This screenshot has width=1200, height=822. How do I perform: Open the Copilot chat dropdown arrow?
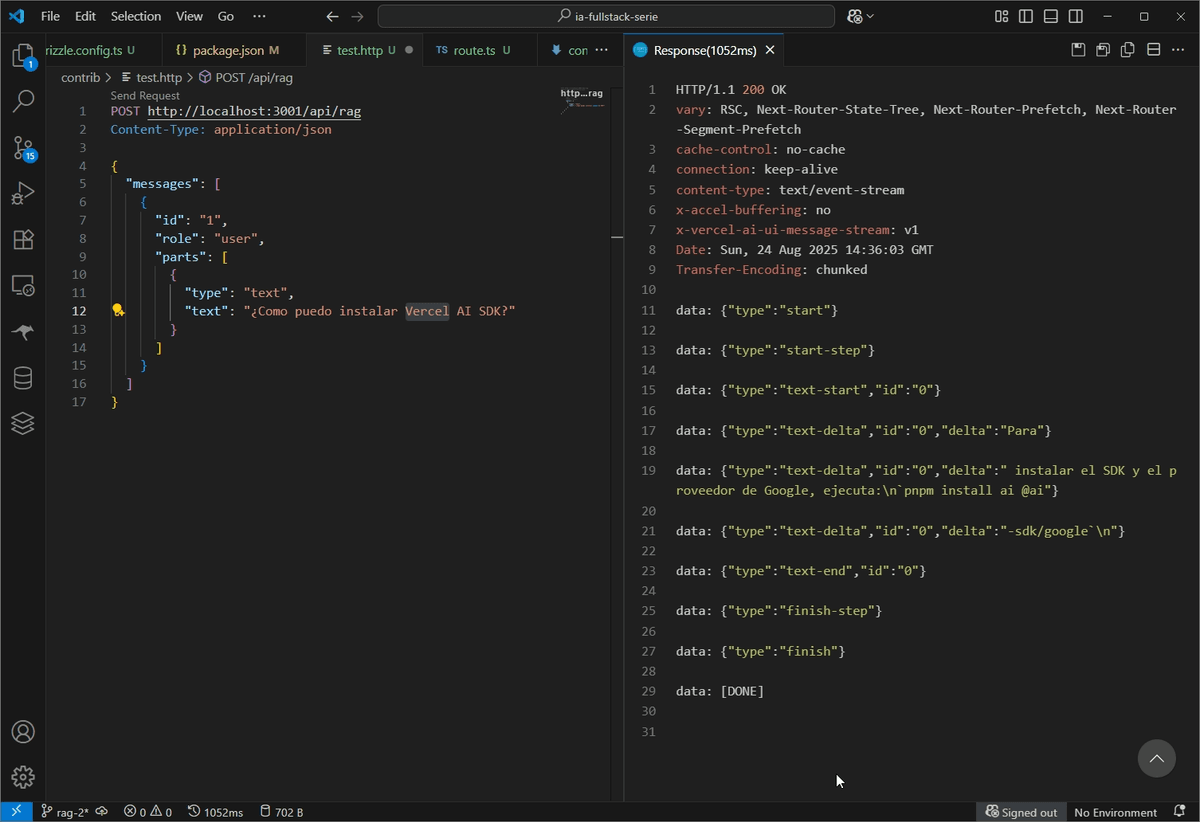click(x=870, y=17)
